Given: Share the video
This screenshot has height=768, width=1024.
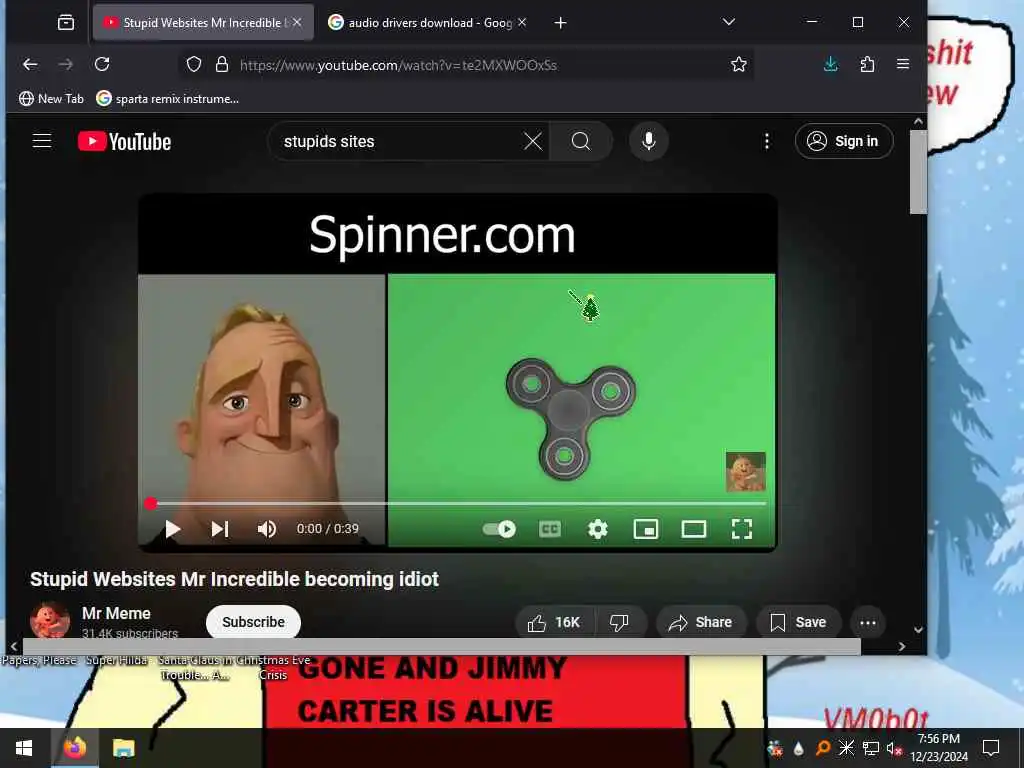Looking at the screenshot, I should tap(700, 622).
